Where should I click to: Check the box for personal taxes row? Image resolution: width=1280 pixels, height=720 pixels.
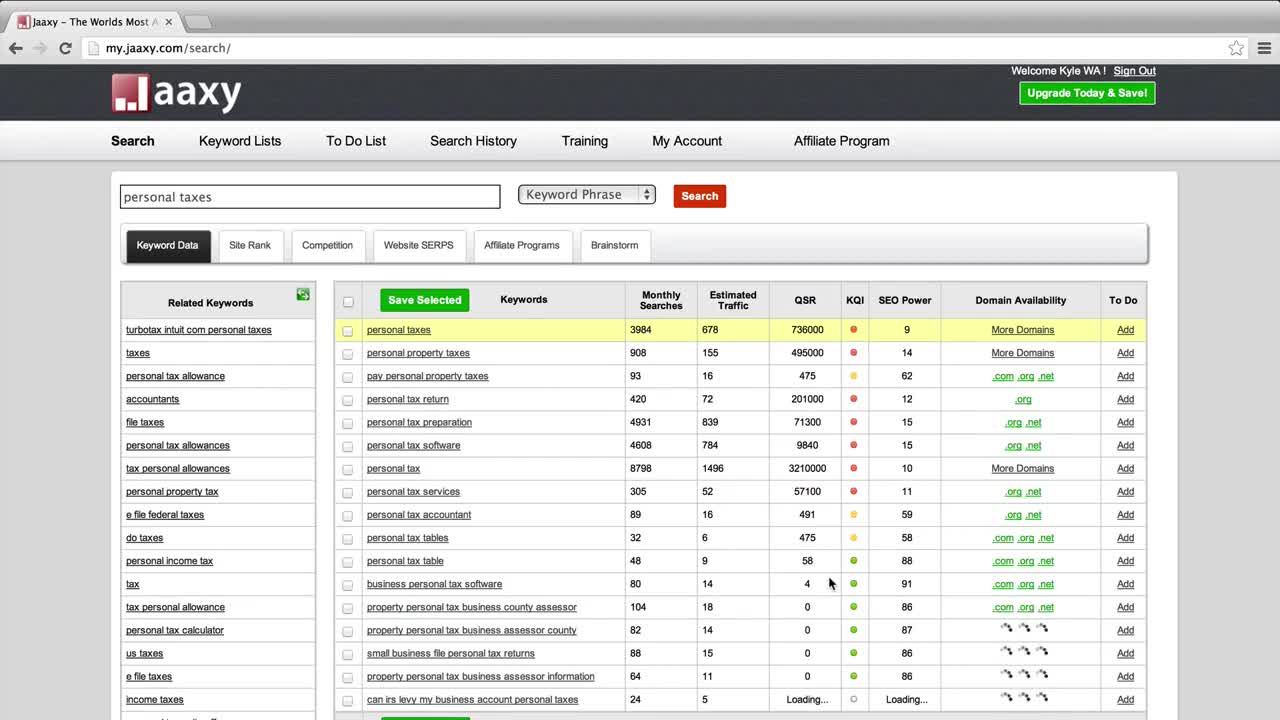[348, 331]
